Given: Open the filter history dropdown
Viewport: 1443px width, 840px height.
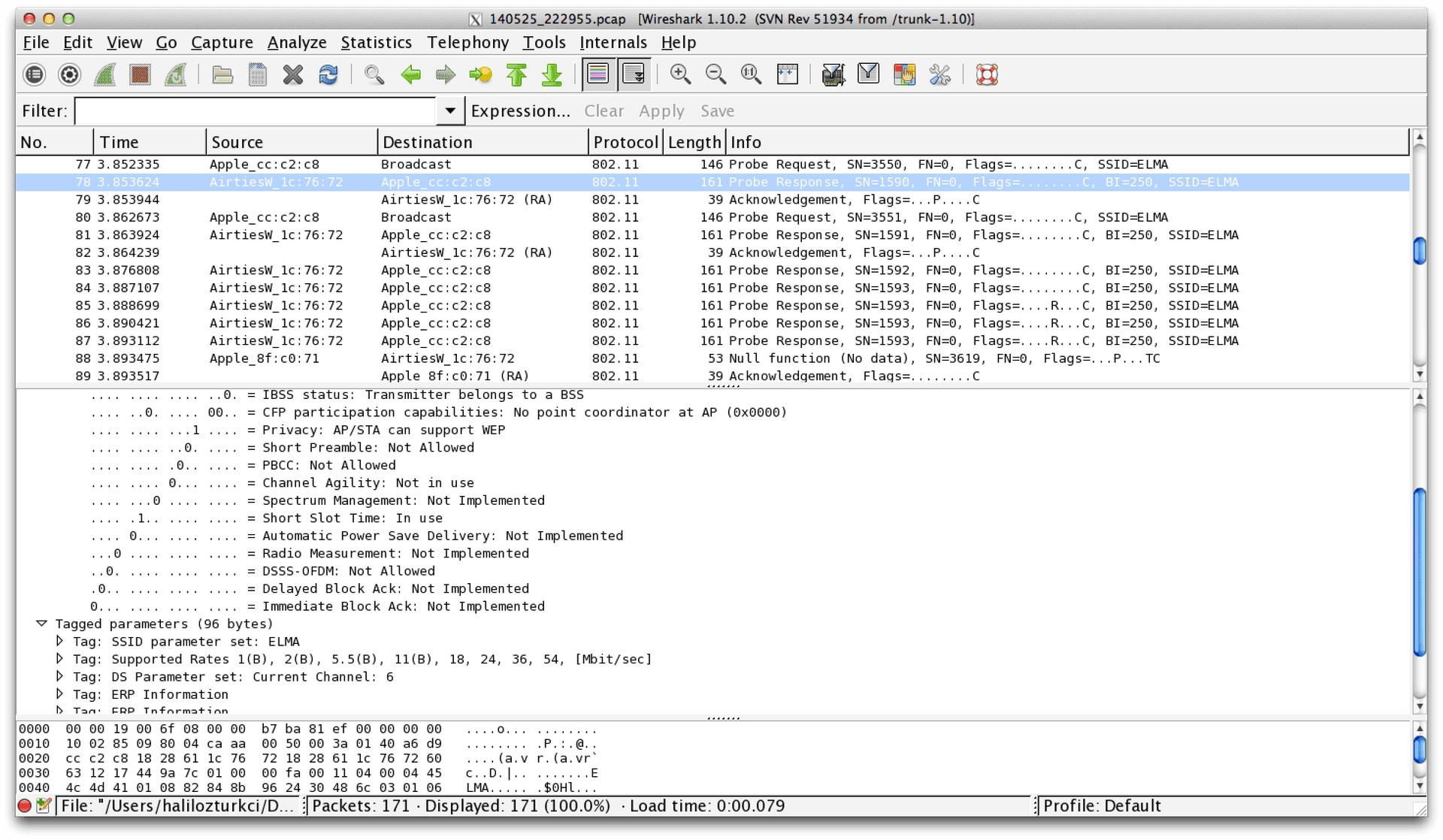Looking at the screenshot, I should coord(449,110).
